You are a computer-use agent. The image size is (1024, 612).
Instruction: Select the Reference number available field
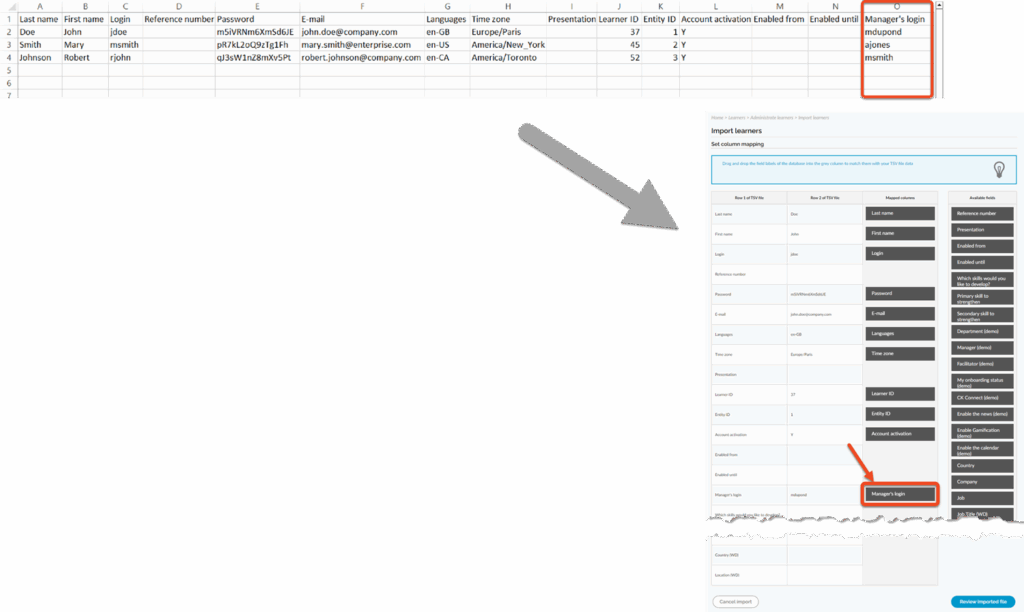point(984,213)
